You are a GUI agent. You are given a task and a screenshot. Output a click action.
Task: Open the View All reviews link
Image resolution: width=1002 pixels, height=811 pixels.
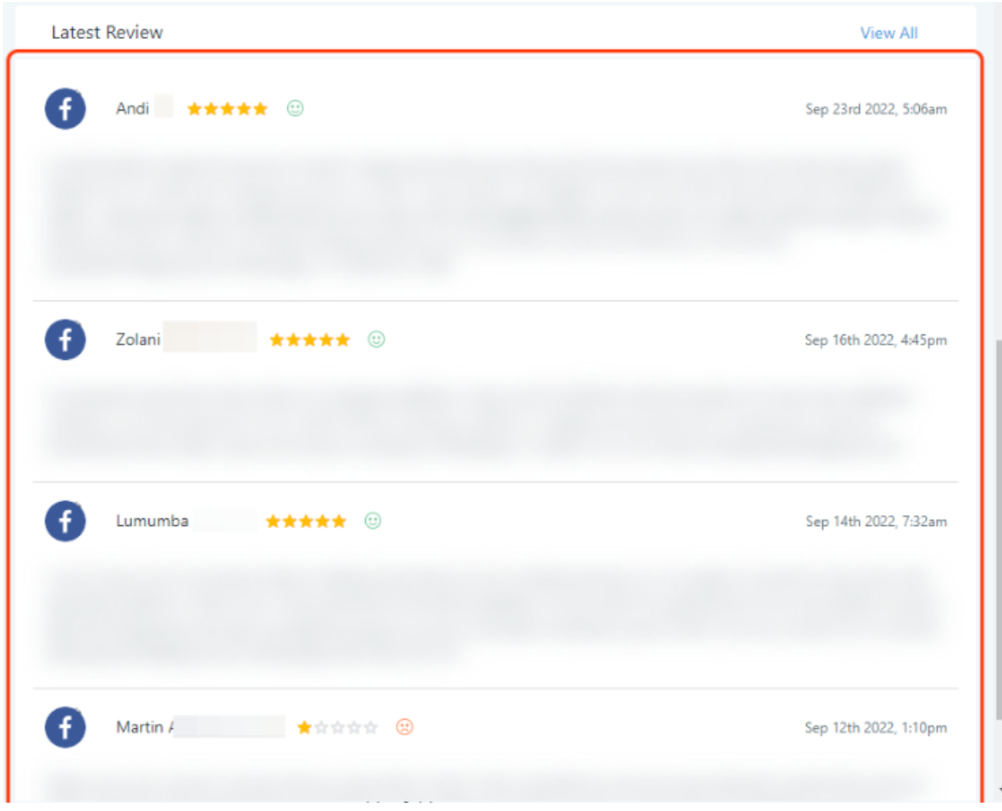[x=889, y=33]
